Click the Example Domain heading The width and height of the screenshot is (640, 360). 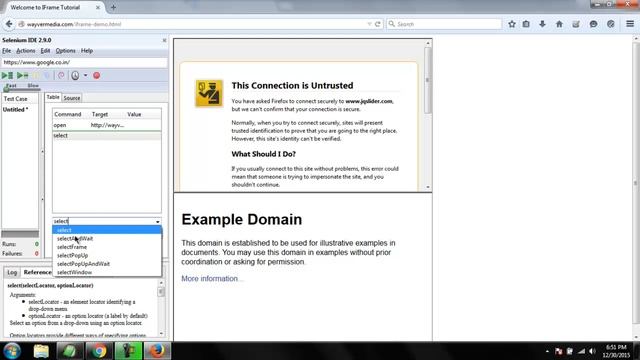[242, 220]
